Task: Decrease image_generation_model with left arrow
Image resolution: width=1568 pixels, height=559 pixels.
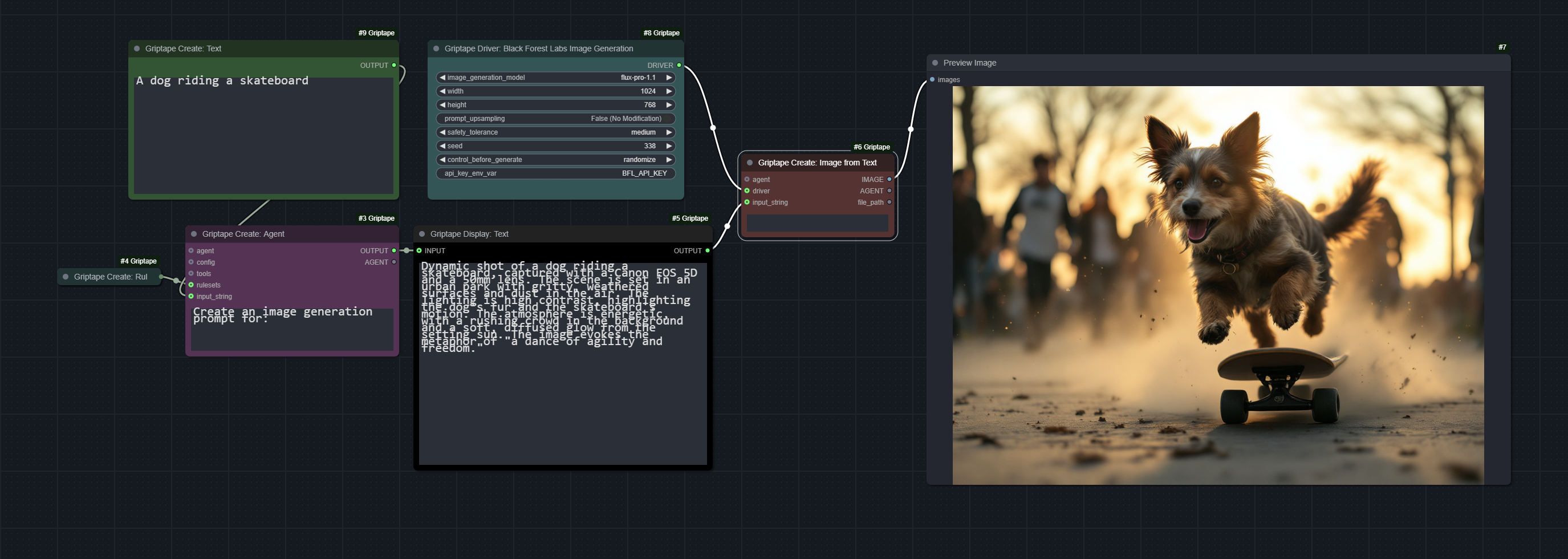Action: [442, 78]
